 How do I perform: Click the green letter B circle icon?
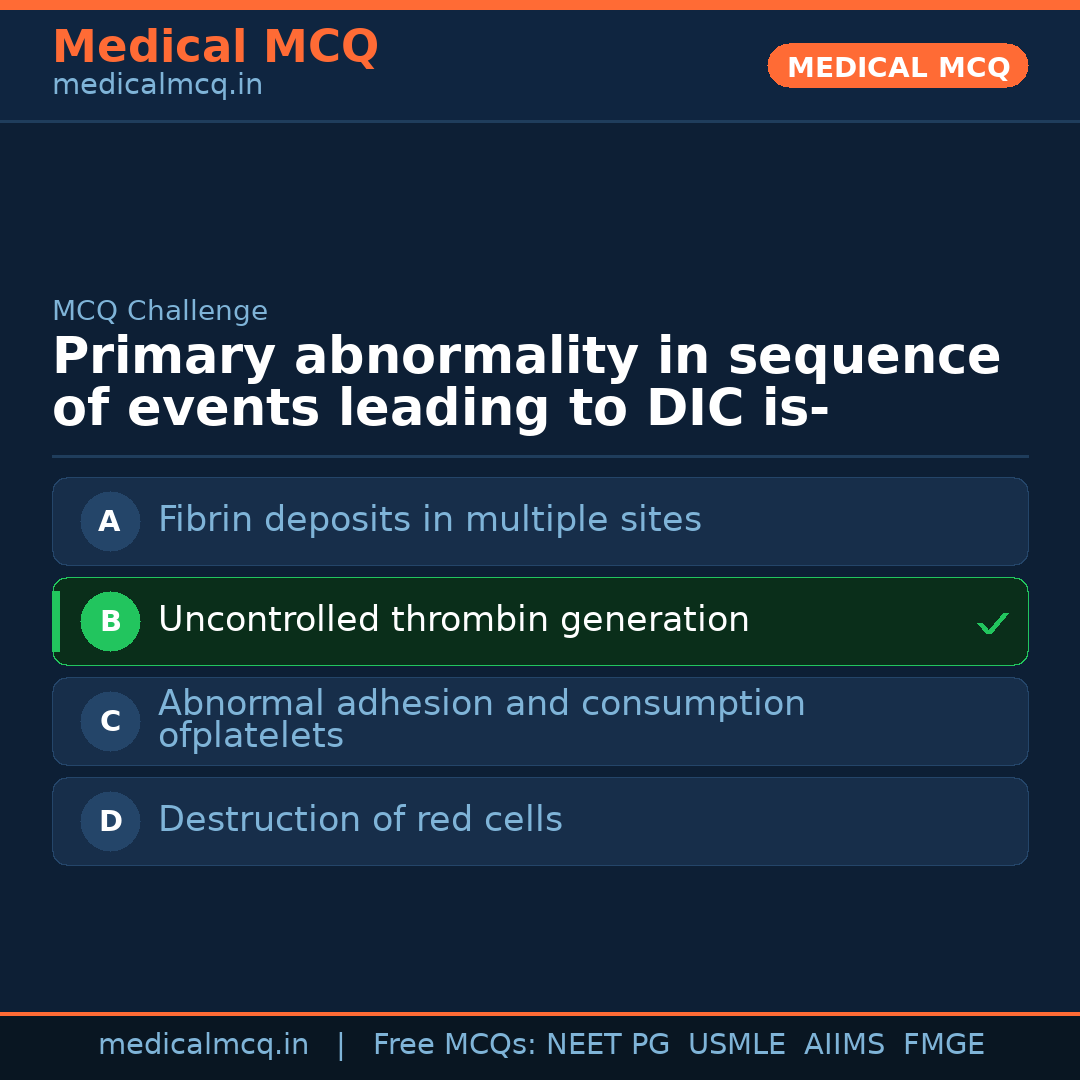[x=110, y=621]
